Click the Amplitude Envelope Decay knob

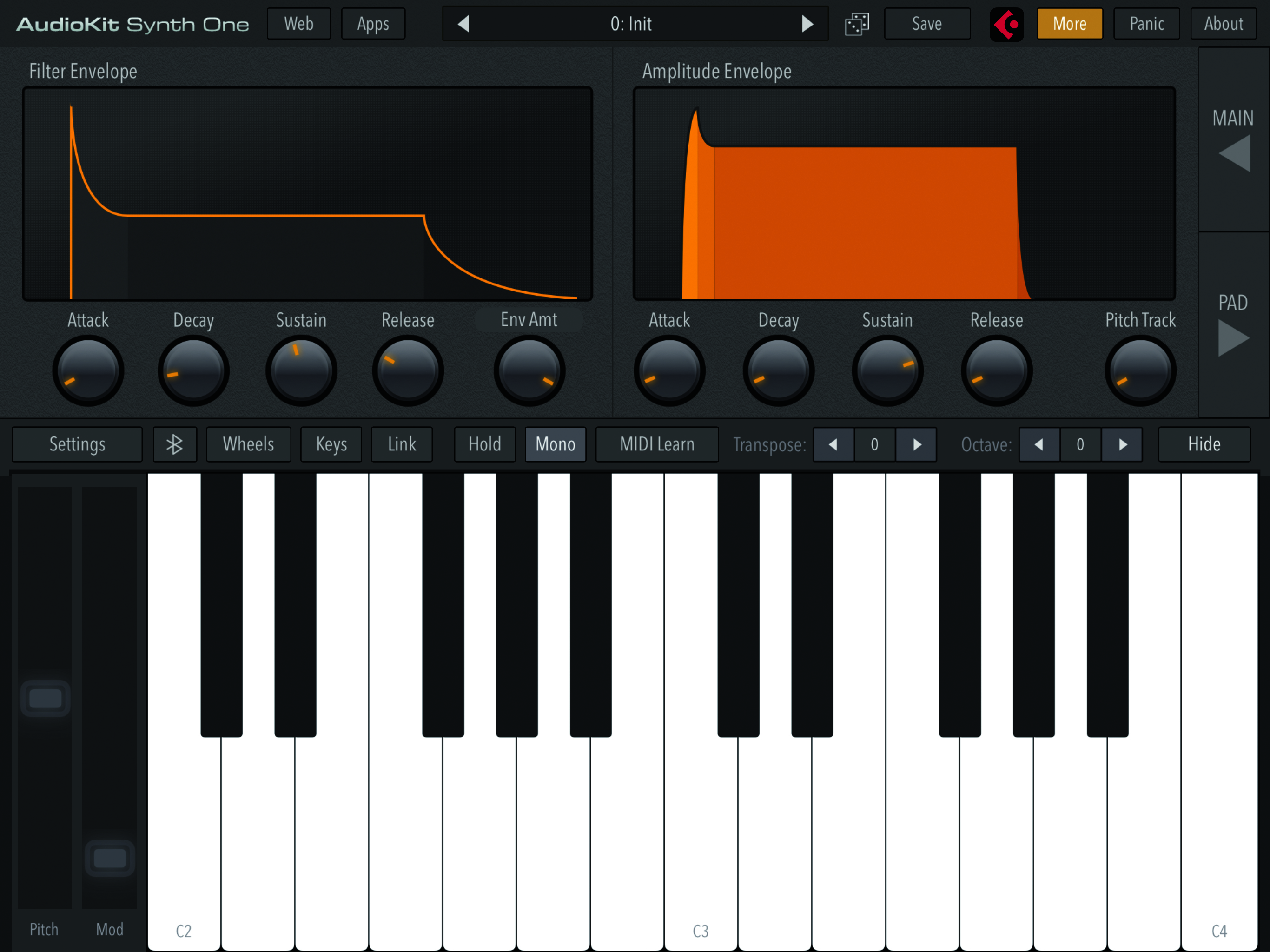[x=779, y=371]
